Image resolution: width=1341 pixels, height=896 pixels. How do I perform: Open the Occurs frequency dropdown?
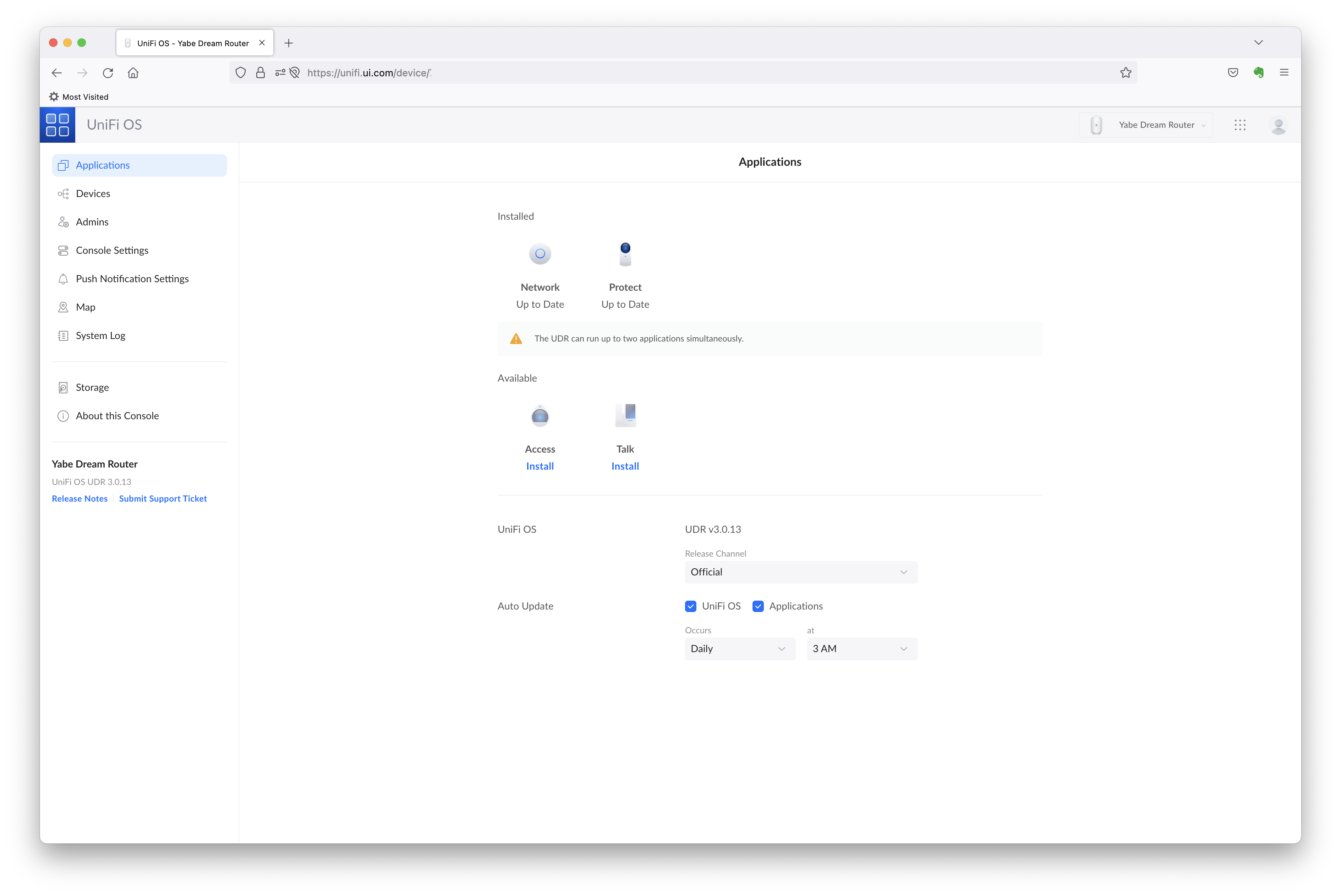click(x=740, y=649)
